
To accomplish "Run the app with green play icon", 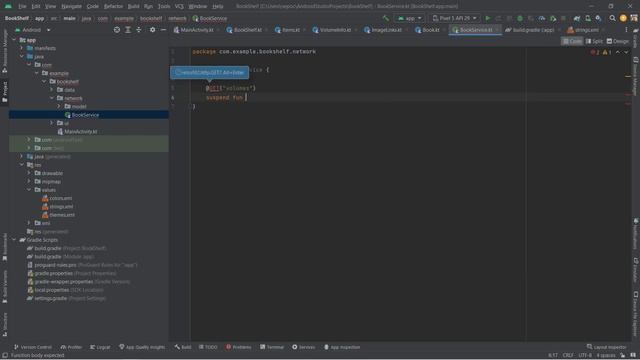I will click(x=487, y=18).
